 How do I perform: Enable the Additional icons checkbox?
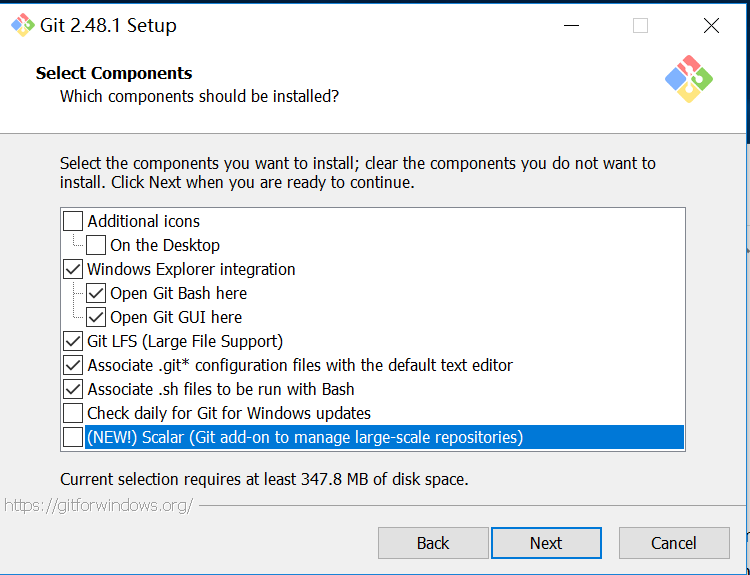pyautogui.click(x=73, y=221)
